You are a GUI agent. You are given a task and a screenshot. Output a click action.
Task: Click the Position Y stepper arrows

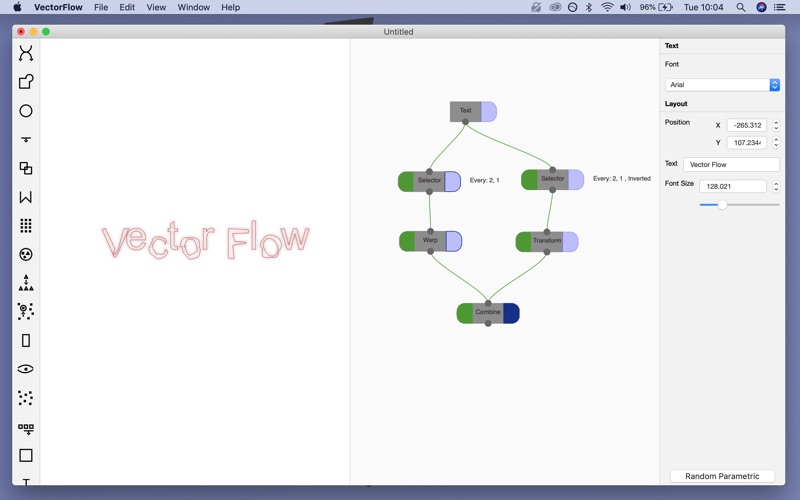[776, 142]
